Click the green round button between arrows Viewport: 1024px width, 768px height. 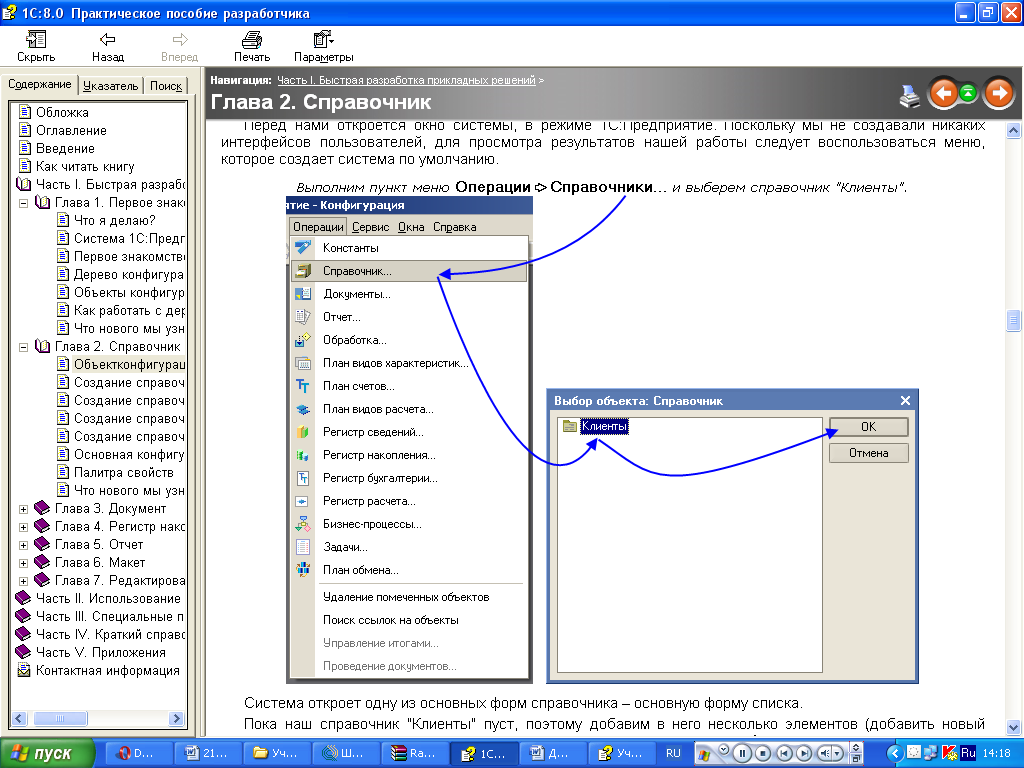969,94
